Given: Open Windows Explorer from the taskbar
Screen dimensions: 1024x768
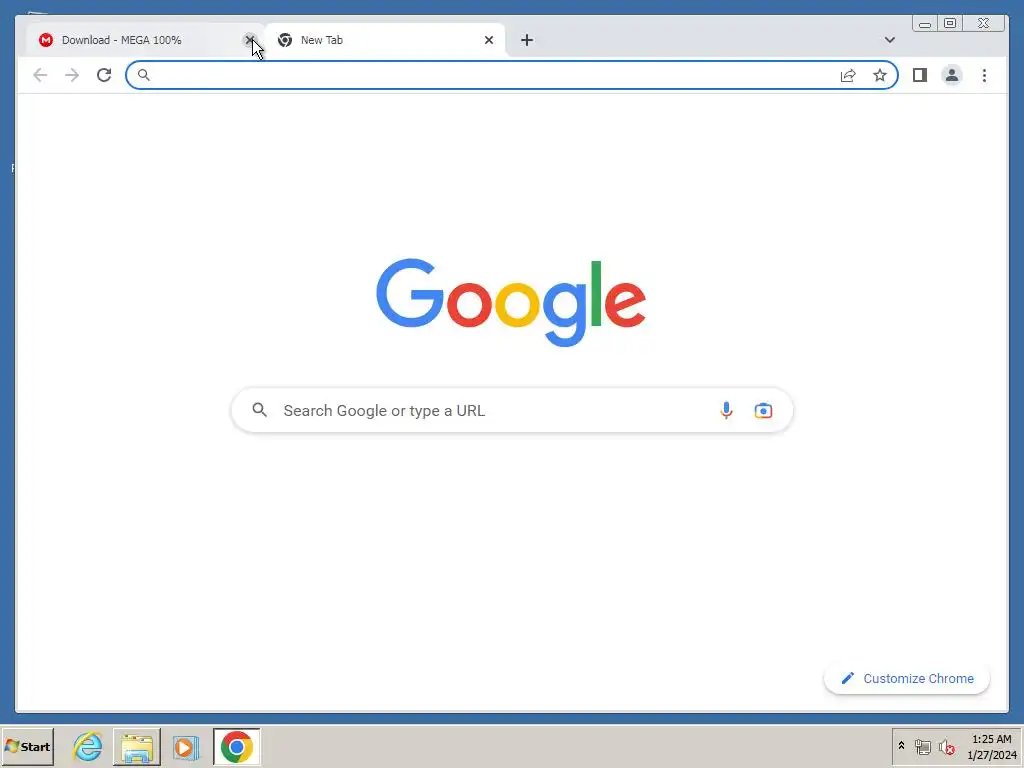Looking at the screenshot, I should coord(137,746).
